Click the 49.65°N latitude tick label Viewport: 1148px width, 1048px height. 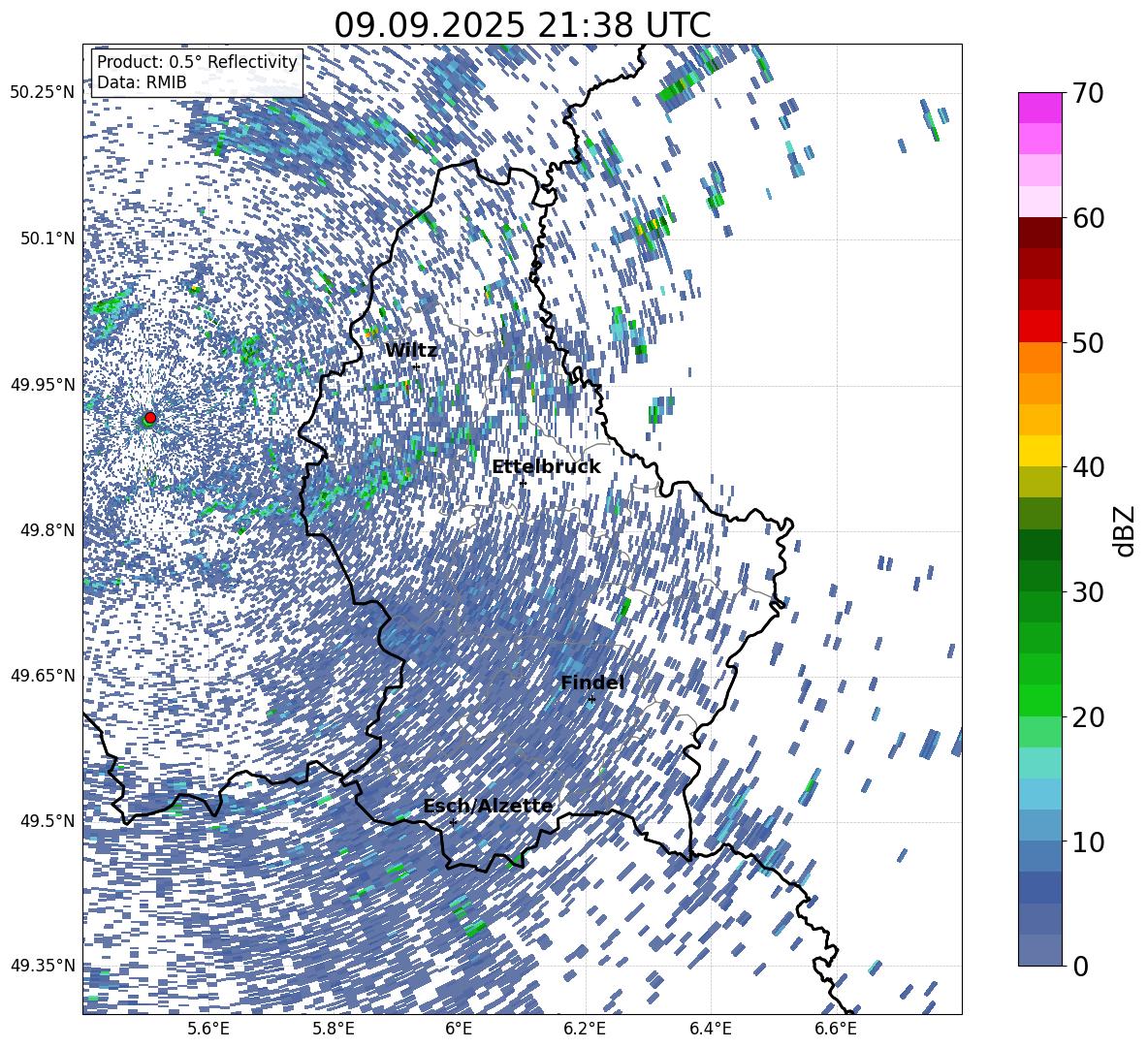pyautogui.click(x=44, y=675)
